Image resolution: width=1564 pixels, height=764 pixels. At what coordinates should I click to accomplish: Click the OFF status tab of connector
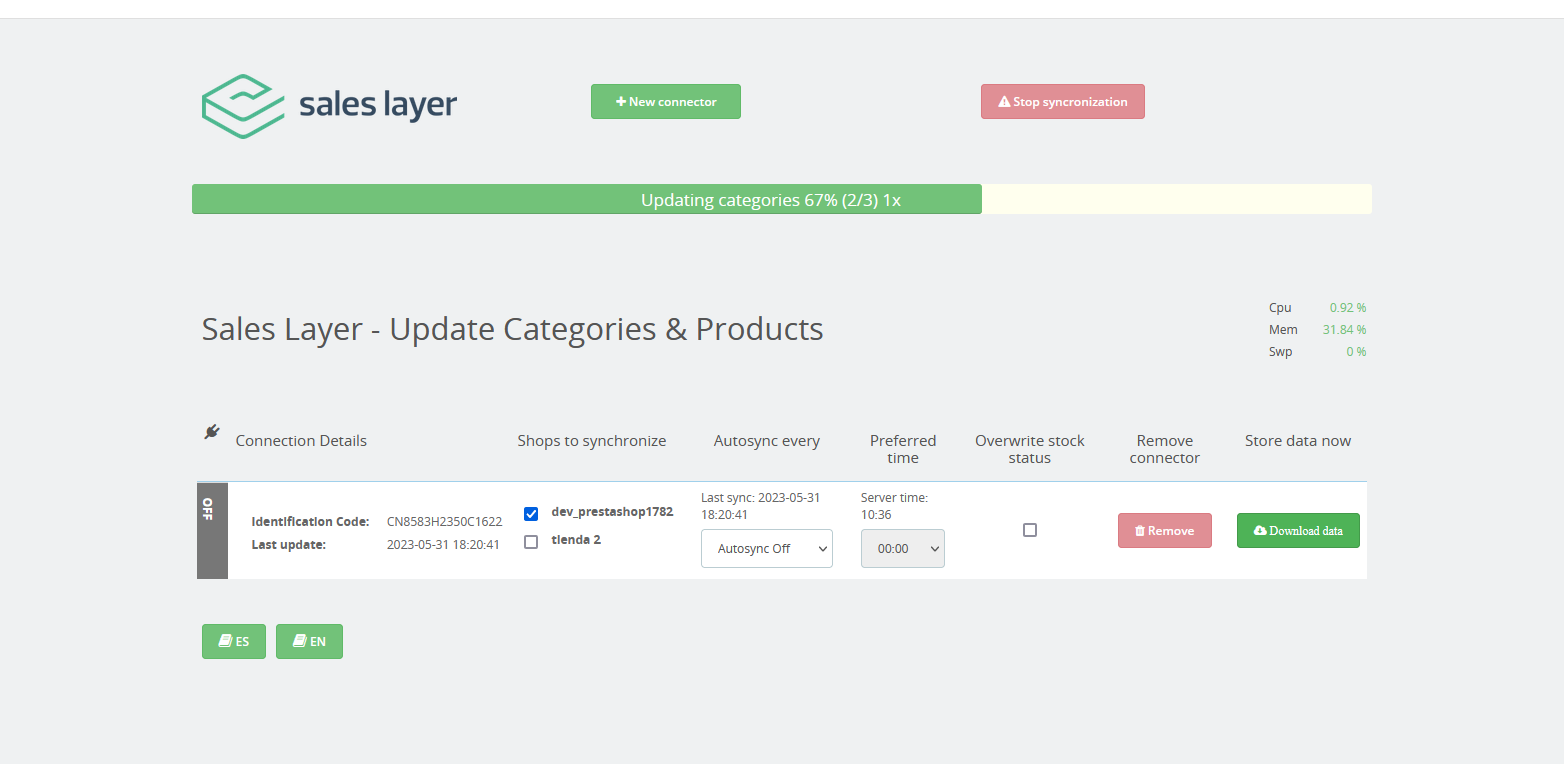click(x=212, y=530)
